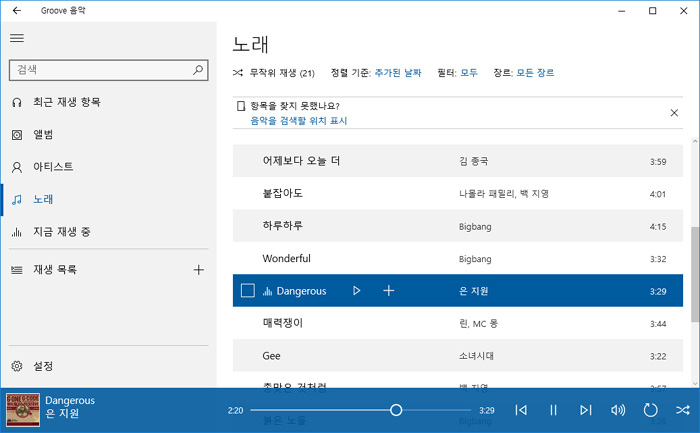Shuffle all with 무작위 재생 (21)
700x433 pixels.
[x=274, y=73]
